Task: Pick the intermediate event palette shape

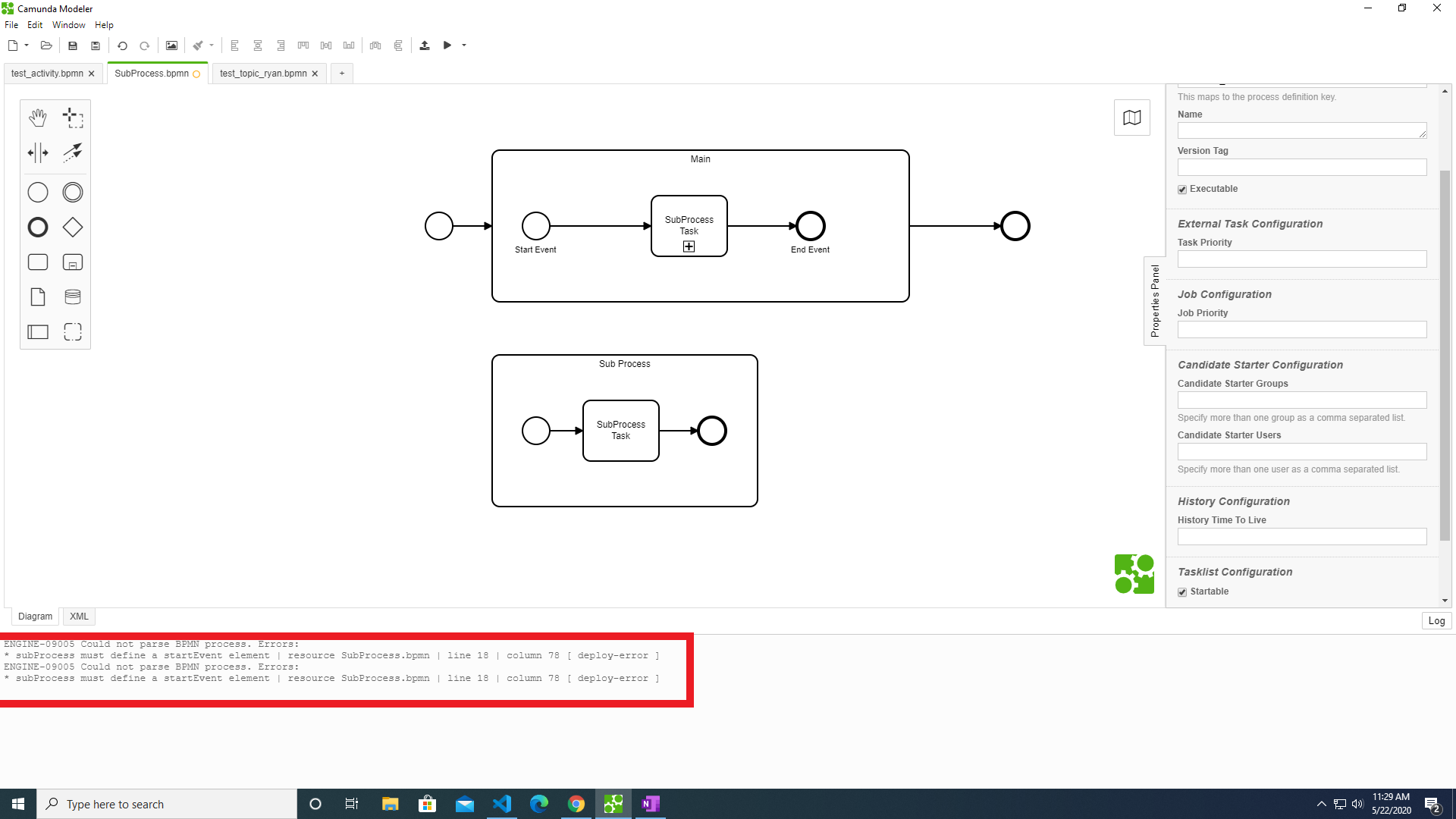Action: 73,193
